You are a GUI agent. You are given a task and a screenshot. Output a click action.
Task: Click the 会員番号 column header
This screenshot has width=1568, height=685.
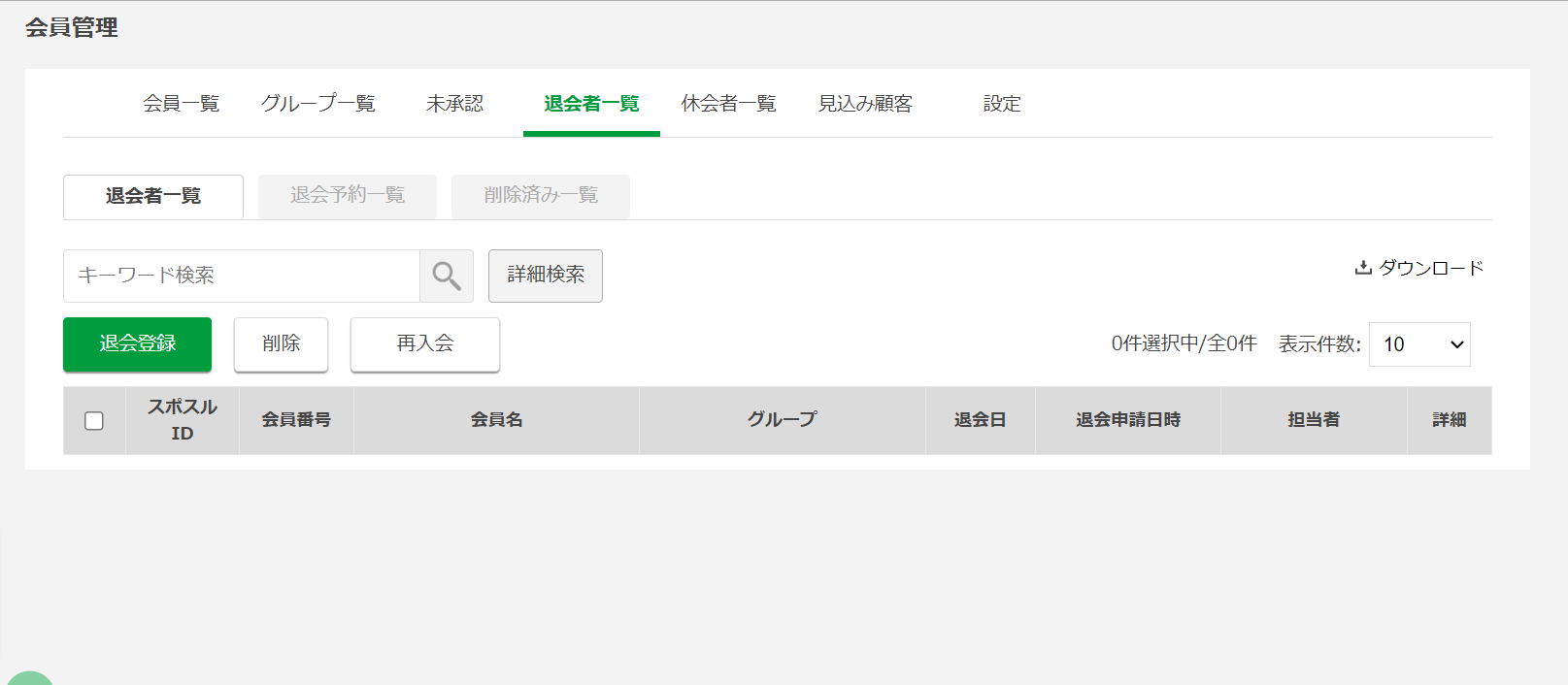click(x=296, y=420)
